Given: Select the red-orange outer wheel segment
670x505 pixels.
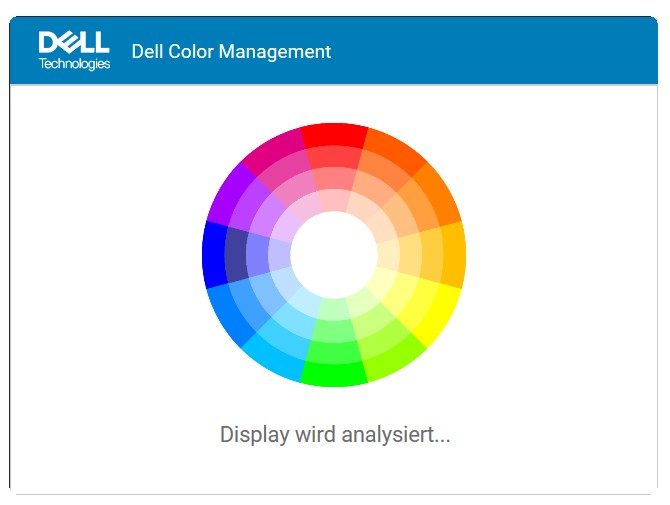Looking at the screenshot, I should [395, 150].
